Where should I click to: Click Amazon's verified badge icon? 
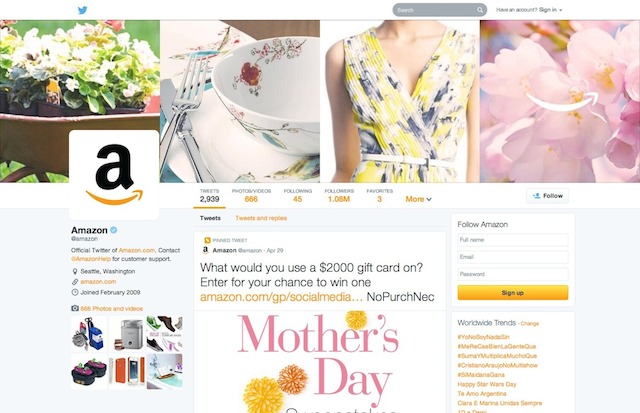tap(113, 230)
